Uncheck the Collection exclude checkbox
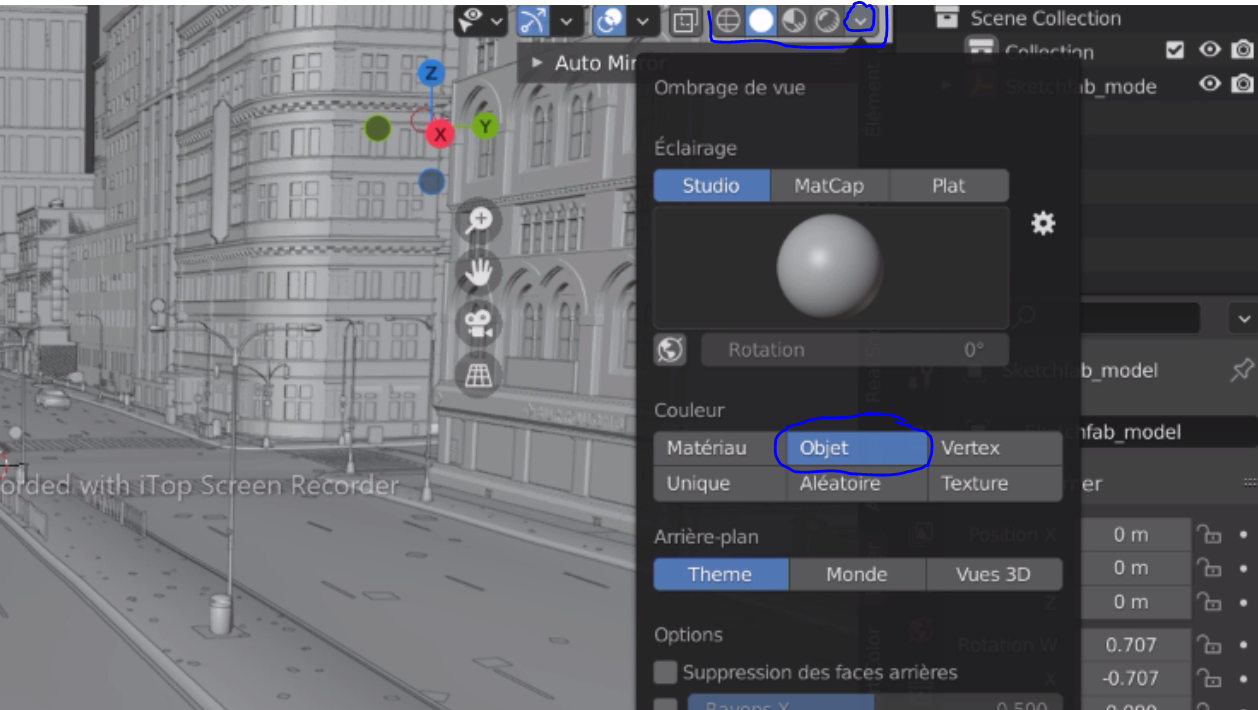The image size is (1258, 710). (1175, 49)
